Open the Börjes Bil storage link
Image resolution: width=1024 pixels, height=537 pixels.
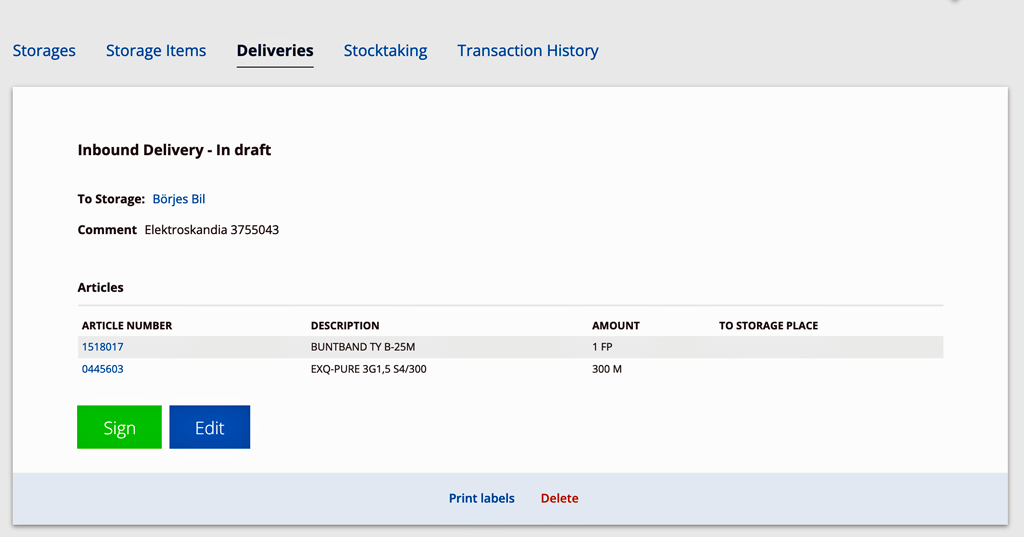click(x=179, y=199)
